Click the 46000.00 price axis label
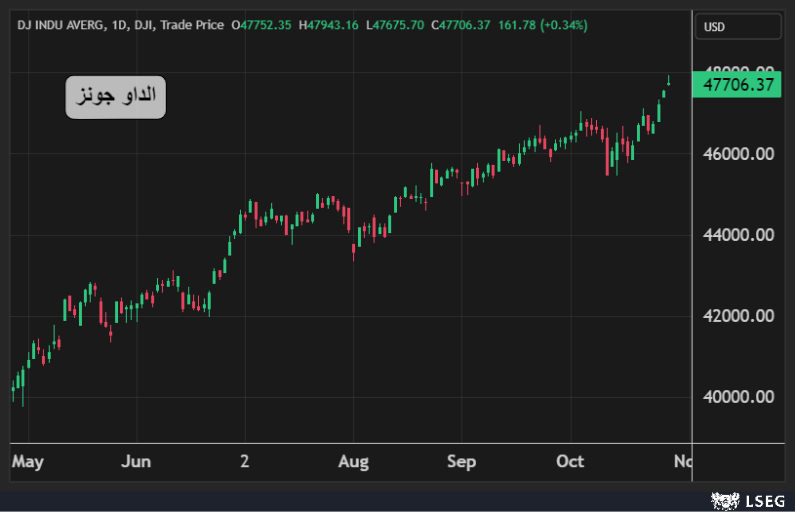Image resolution: width=795 pixels, height=512 pixels. 739,154
